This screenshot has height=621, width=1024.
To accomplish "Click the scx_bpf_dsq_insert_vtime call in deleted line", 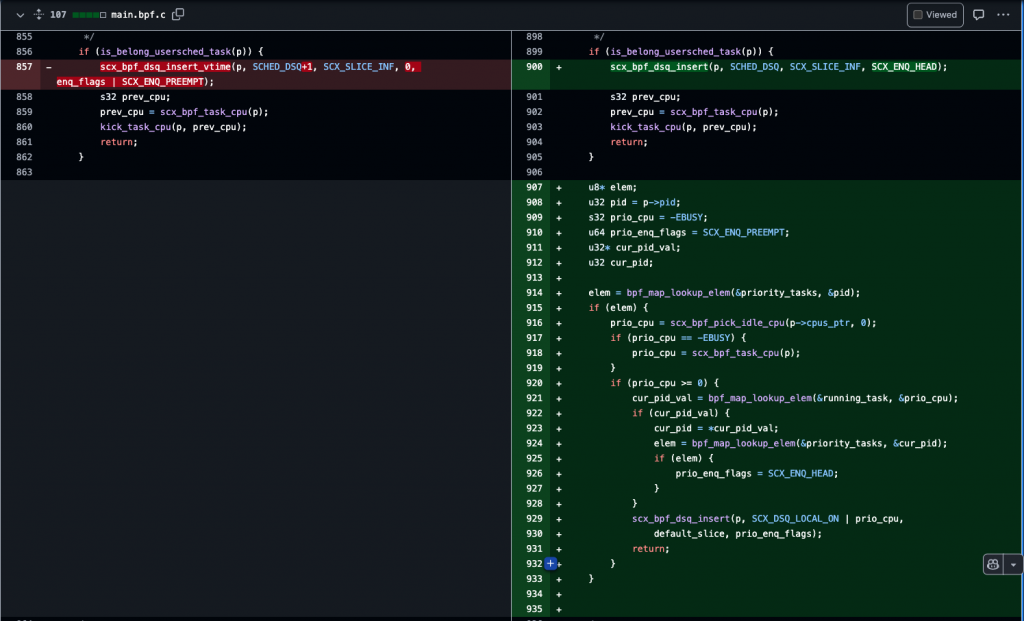I will point(164,66).
